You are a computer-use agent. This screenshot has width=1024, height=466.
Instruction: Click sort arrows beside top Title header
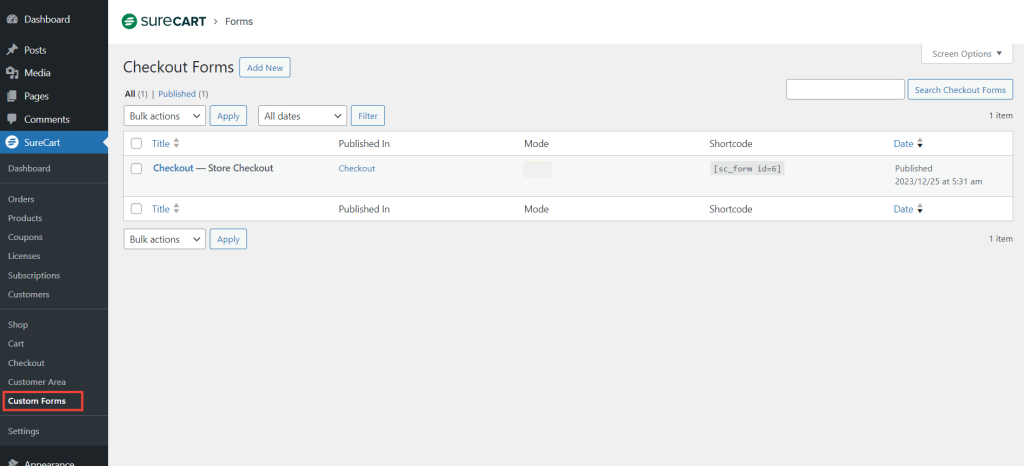176,144
